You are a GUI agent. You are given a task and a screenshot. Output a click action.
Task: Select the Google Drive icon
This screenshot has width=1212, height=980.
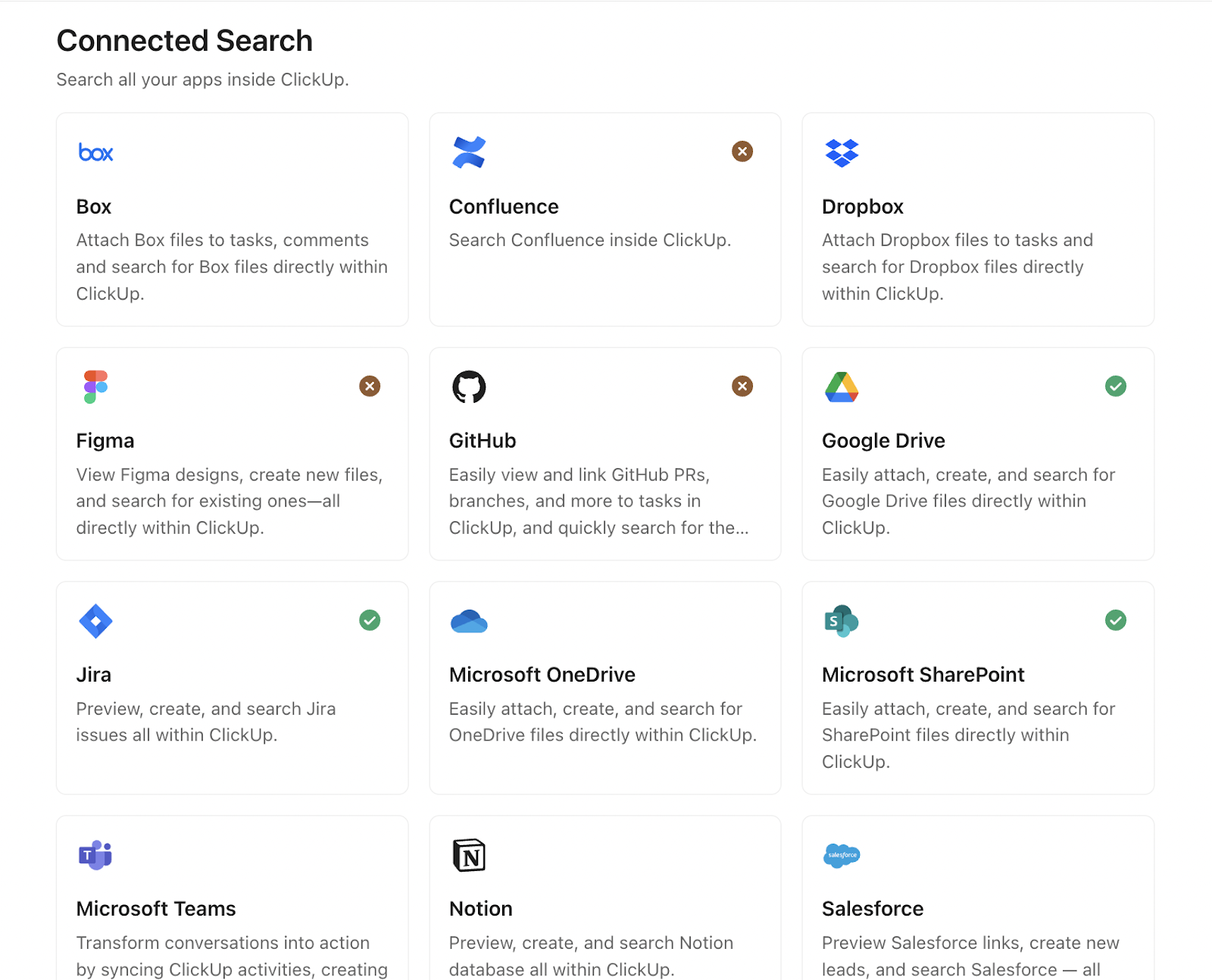pos(842,386)
